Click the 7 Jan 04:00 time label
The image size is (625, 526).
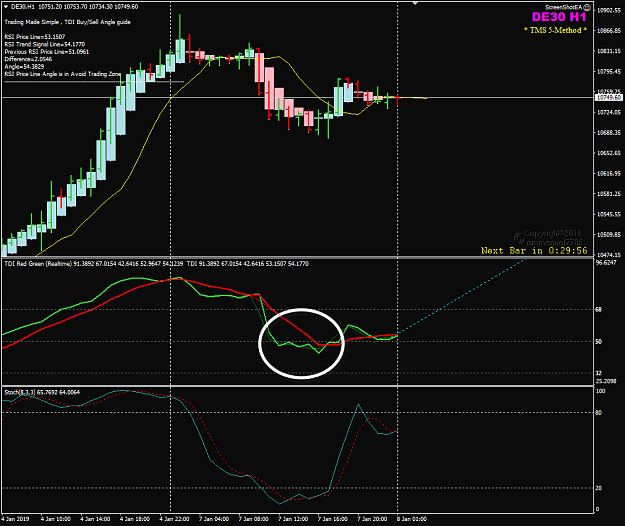point(214,519)
